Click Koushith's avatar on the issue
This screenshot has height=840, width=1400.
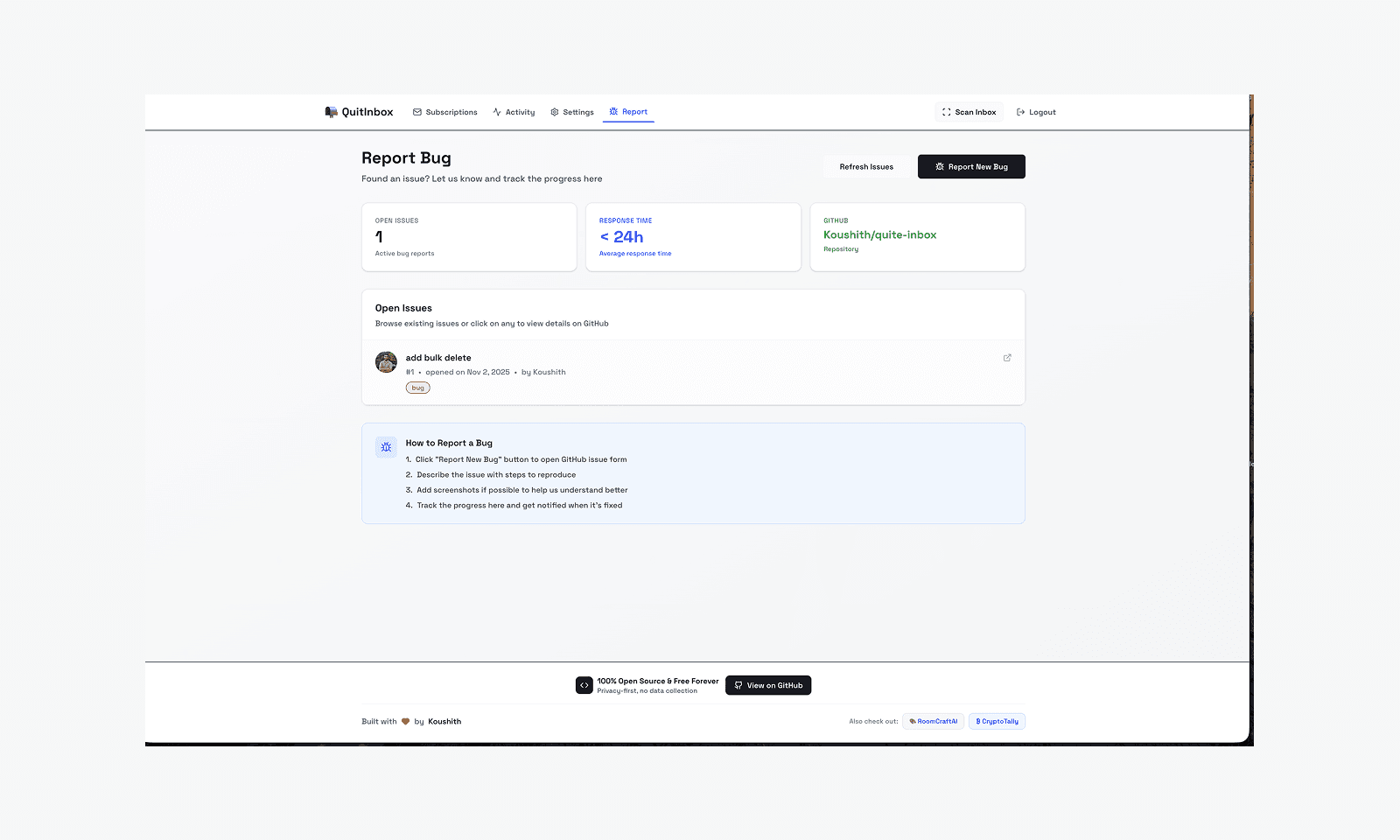386,361
